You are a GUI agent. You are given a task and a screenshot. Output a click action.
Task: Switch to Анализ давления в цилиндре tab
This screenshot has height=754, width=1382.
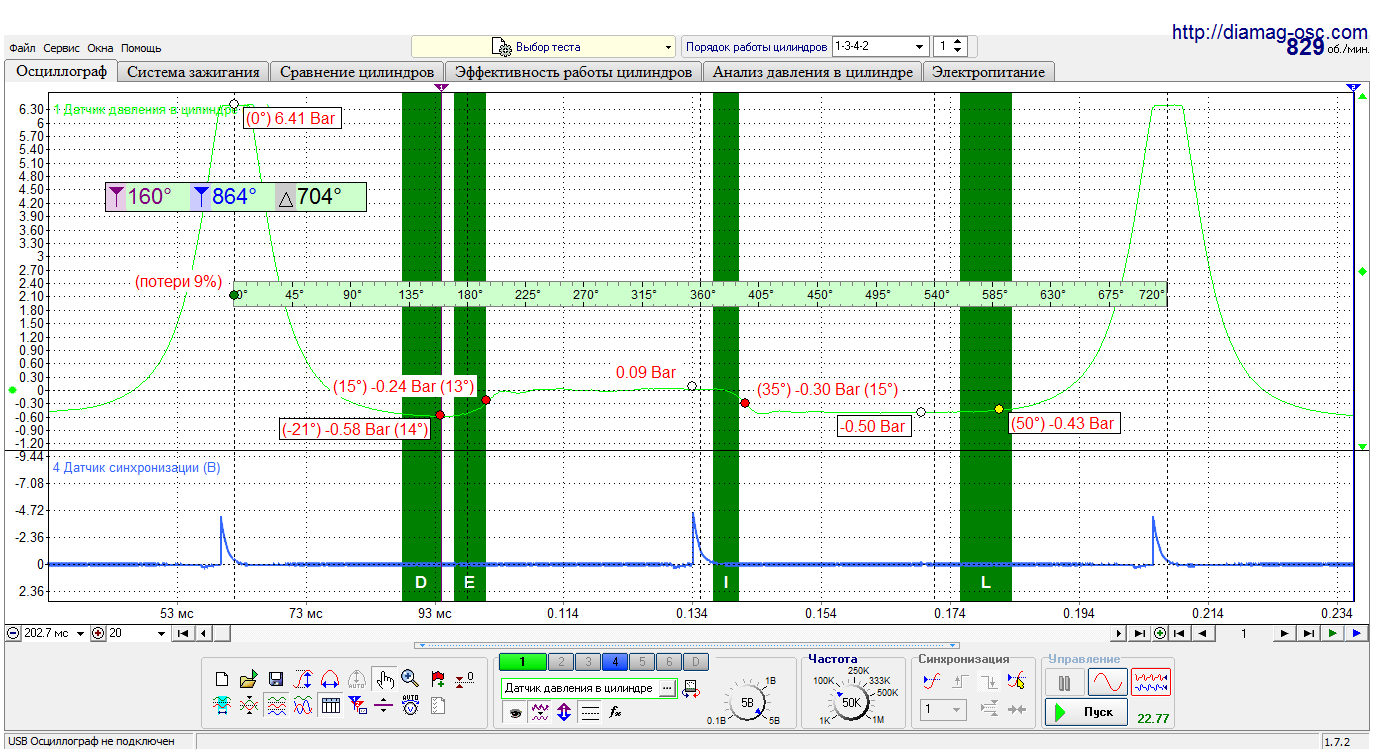[812, 72]
